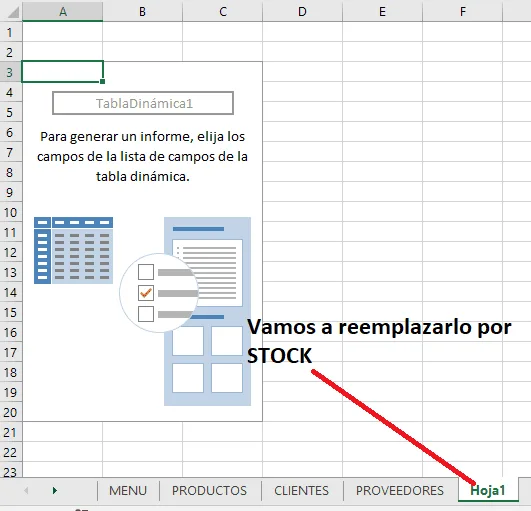Select the PROVEEDORES sheet tab
Viewport: 531px width, 511px height.
pos(400,490)
